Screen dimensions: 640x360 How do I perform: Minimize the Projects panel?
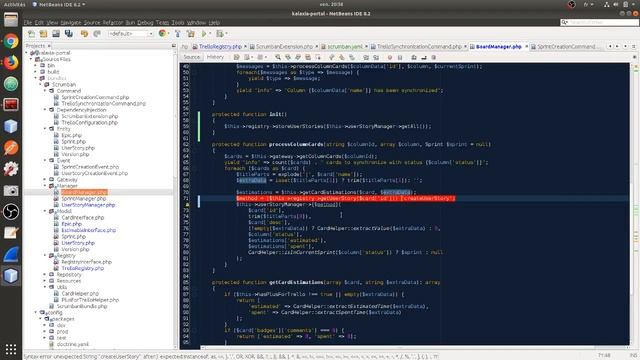[x=173, y=46]
